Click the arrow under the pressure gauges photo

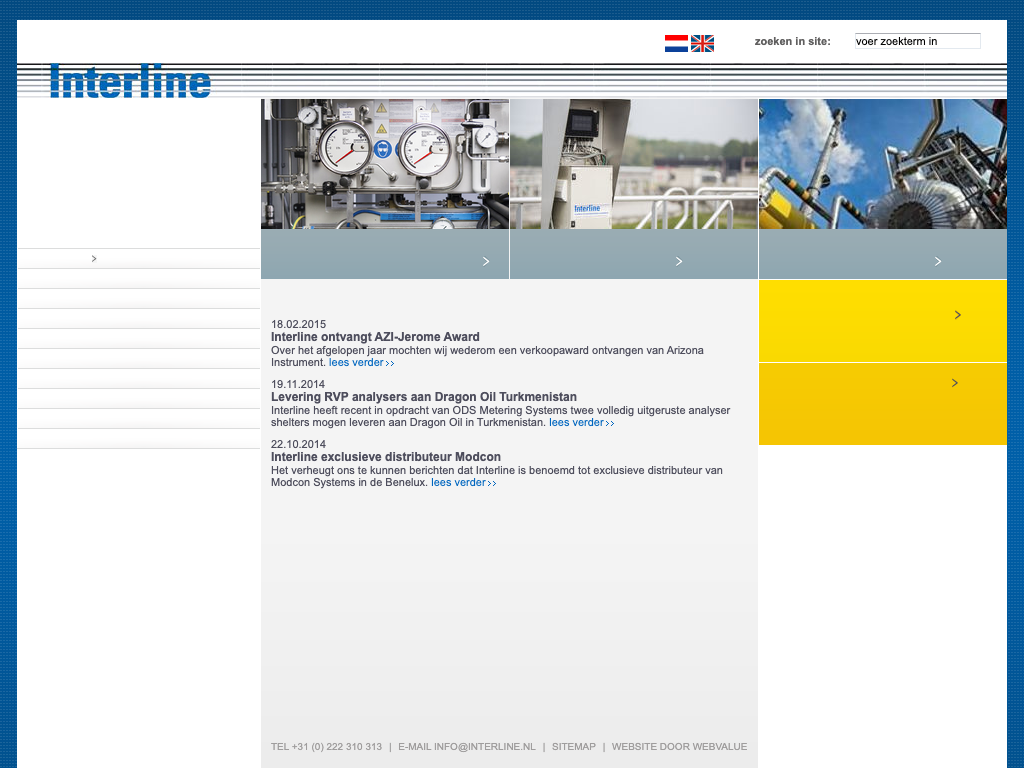coord(486,261)
